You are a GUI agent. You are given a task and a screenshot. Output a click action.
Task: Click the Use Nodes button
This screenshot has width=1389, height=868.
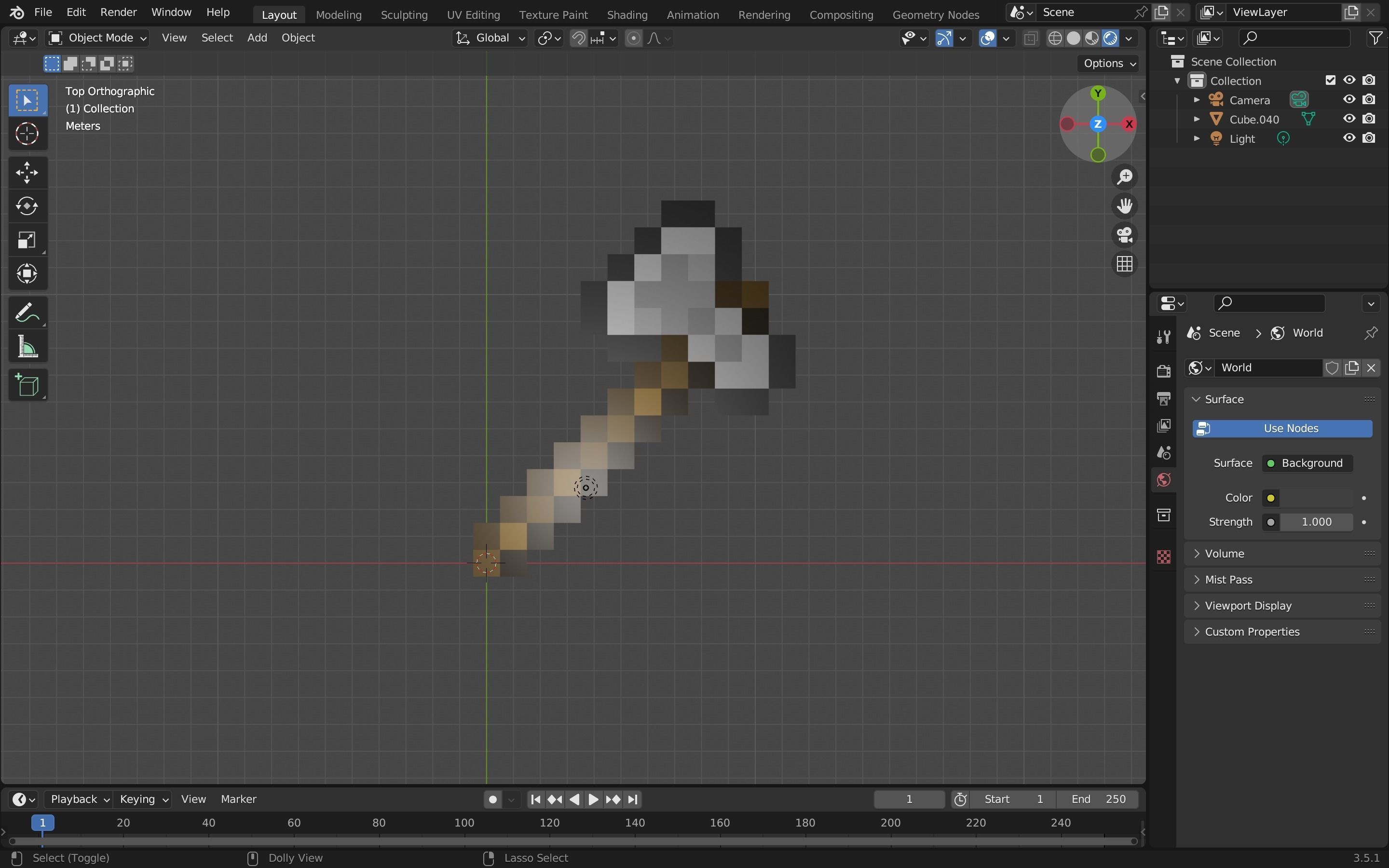click(x=1282, y=428)
